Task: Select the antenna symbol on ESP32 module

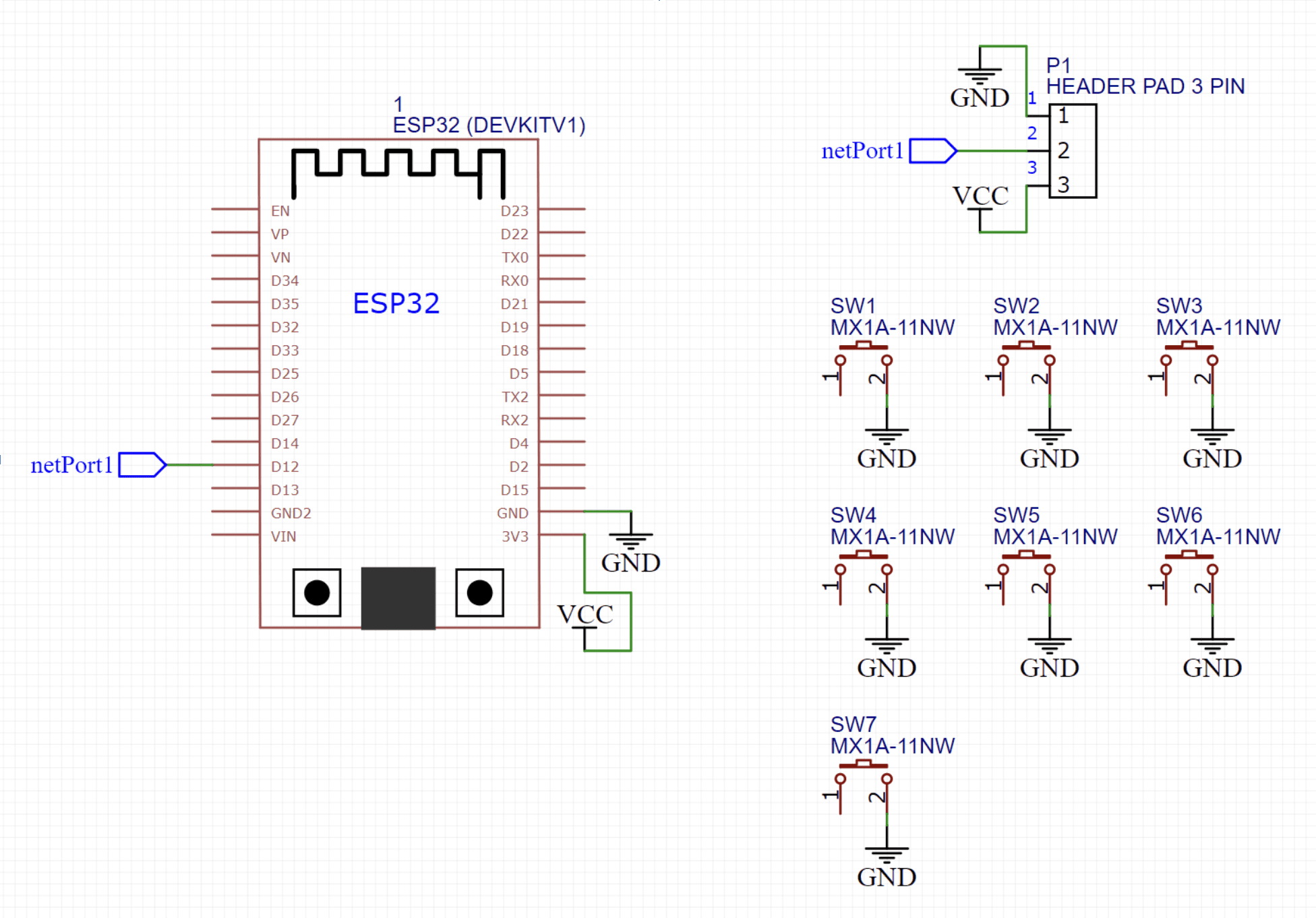Action: pyautogui.click(x=398, y=174)
